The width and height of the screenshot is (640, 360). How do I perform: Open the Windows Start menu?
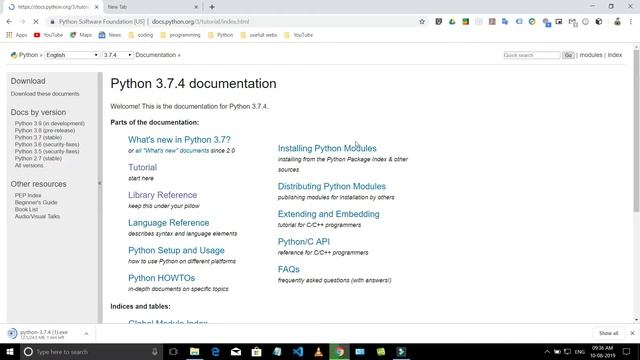click(x=10, y=352)
